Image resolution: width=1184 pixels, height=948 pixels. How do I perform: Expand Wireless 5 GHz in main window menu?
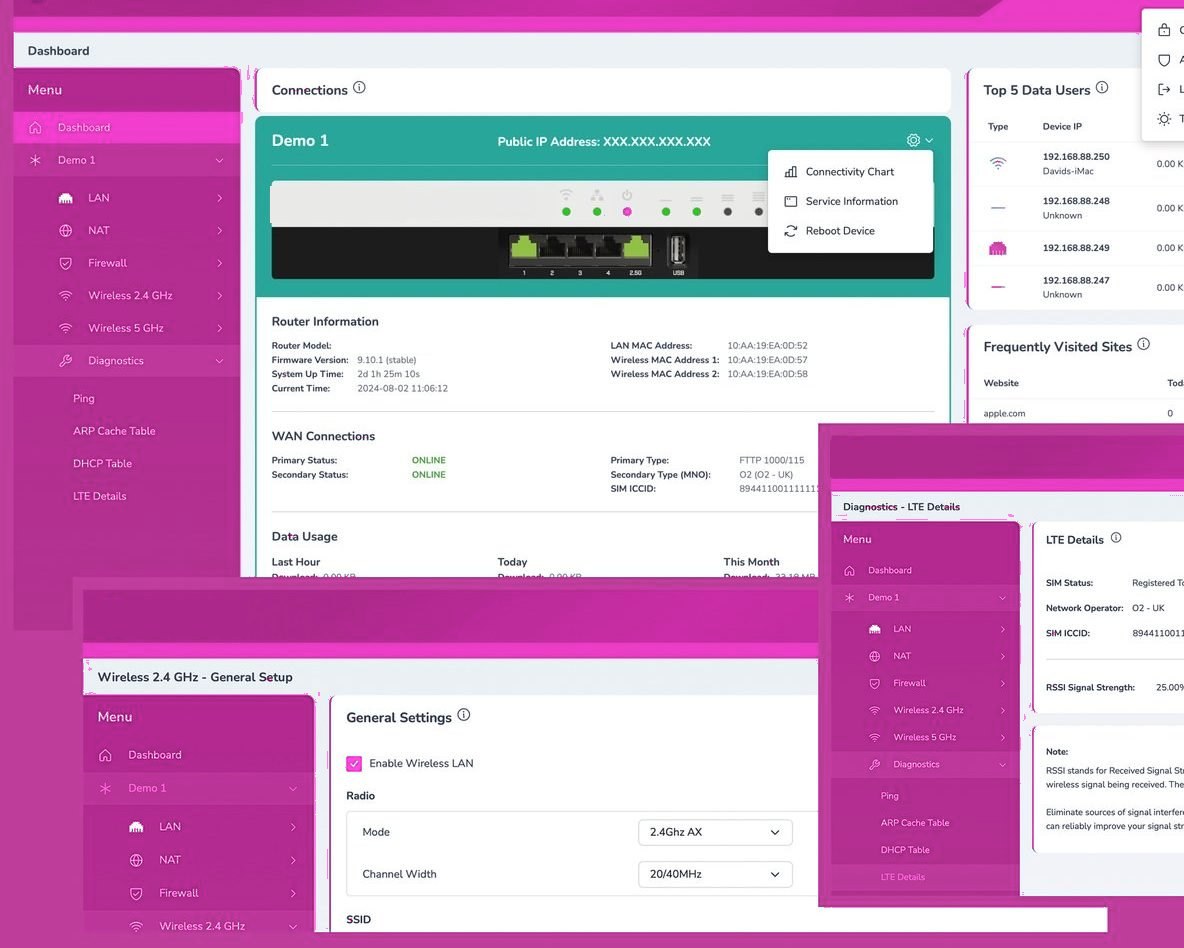coord(127,328)
